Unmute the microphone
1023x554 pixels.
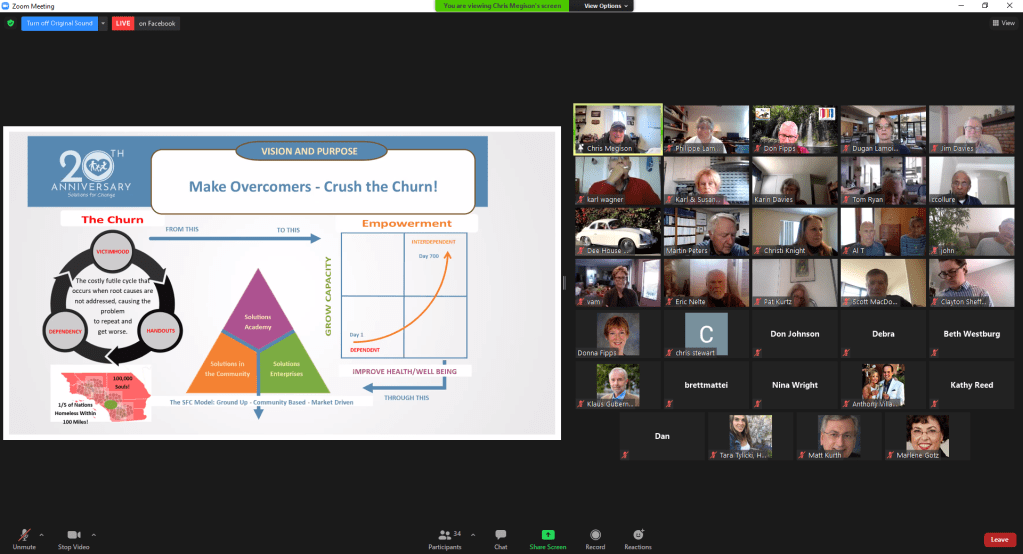point(24,536)
